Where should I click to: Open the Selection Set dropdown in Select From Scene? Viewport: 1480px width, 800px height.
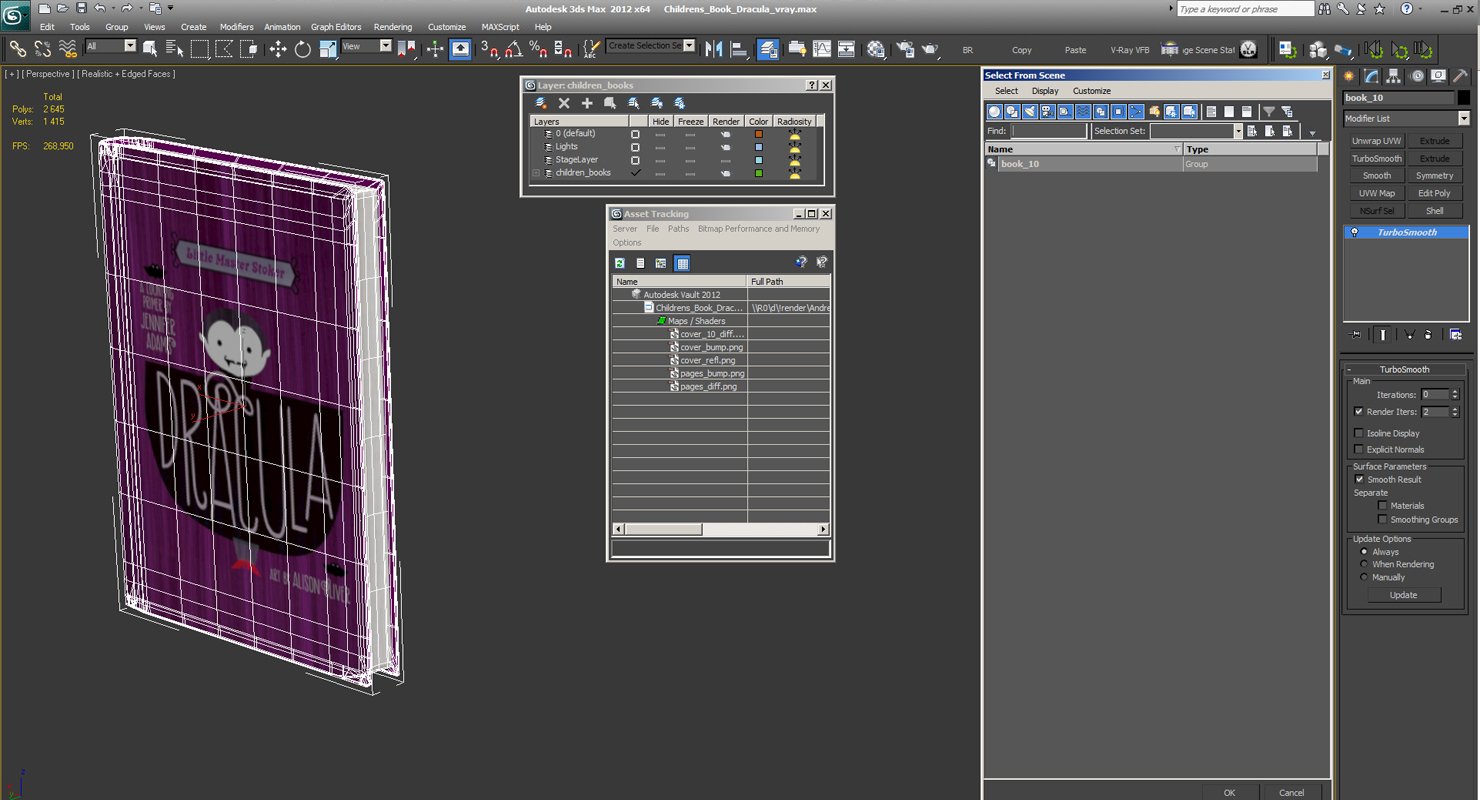[1238, 131]
